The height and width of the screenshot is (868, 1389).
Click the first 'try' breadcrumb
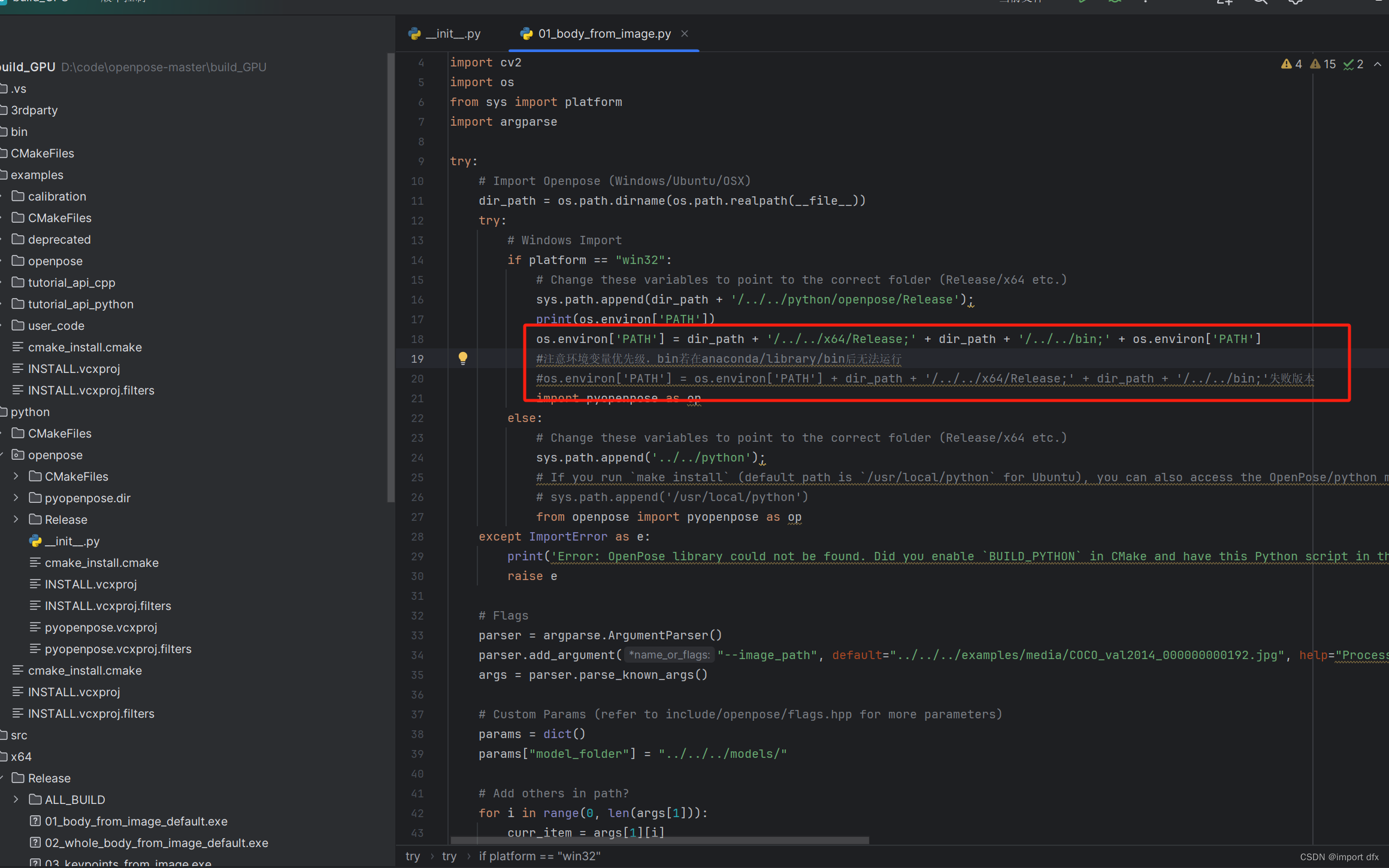click(x=413, y=856)
